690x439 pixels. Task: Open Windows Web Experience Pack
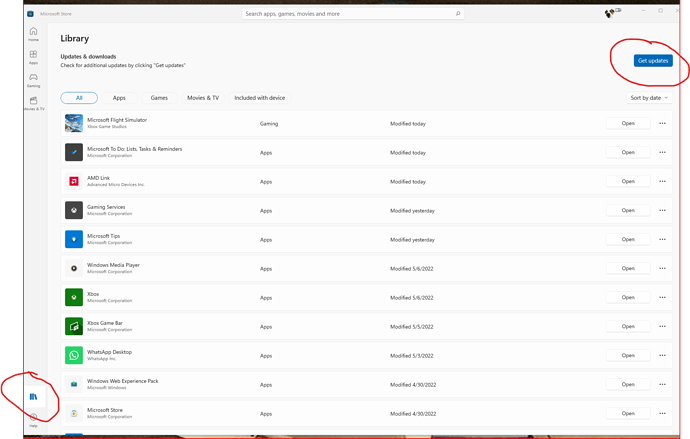628,385
